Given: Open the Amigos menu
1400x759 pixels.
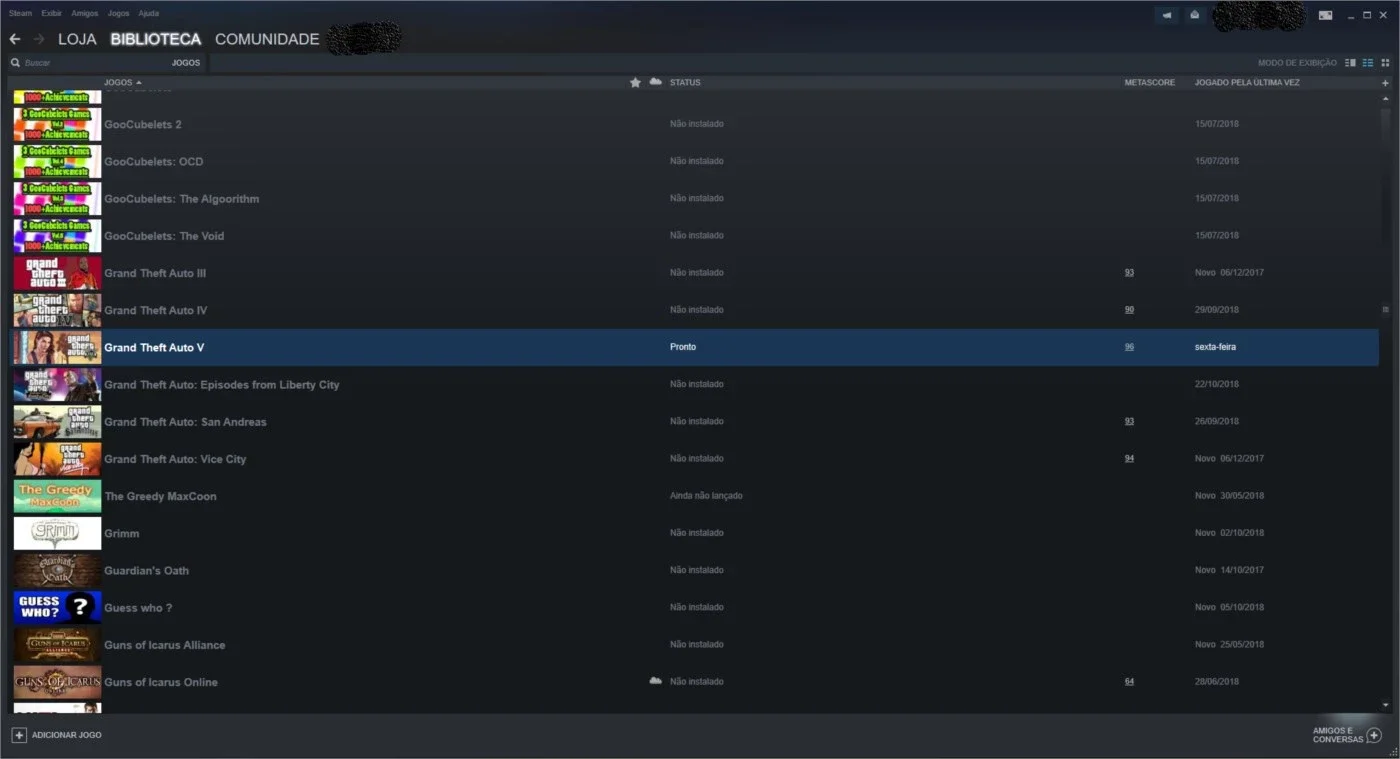Looking at the screenshot, I should click(x=85, y=14).
